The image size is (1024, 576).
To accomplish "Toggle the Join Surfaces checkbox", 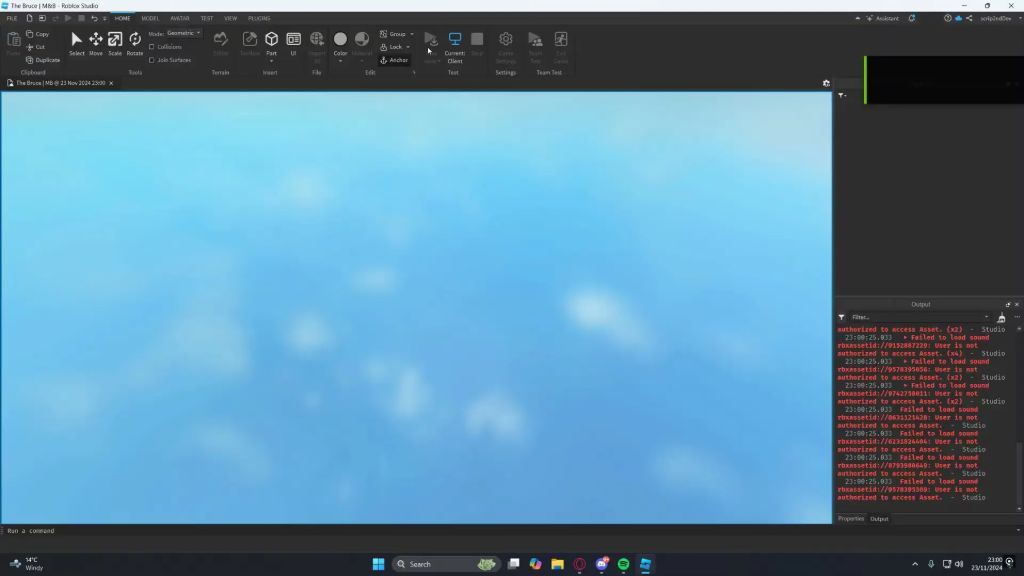I will click(x=152, y=60).
